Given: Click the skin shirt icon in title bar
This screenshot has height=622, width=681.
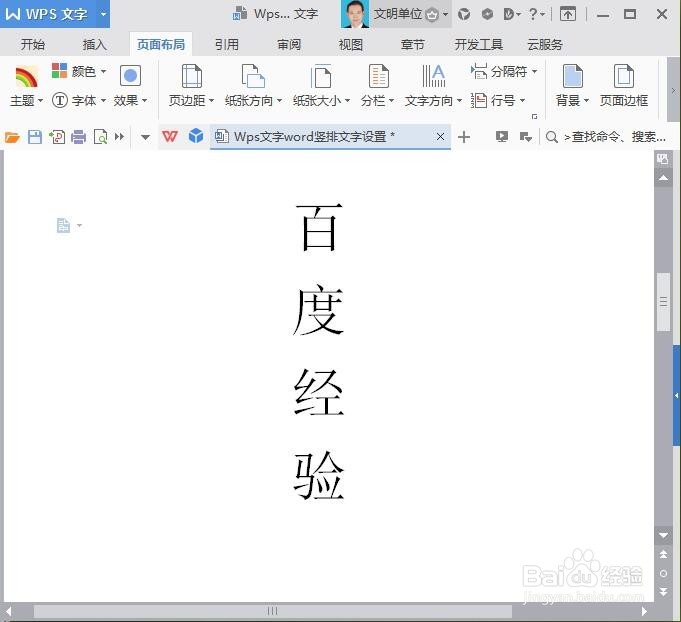Looking at the screenshot, I should tap(464, 14).
